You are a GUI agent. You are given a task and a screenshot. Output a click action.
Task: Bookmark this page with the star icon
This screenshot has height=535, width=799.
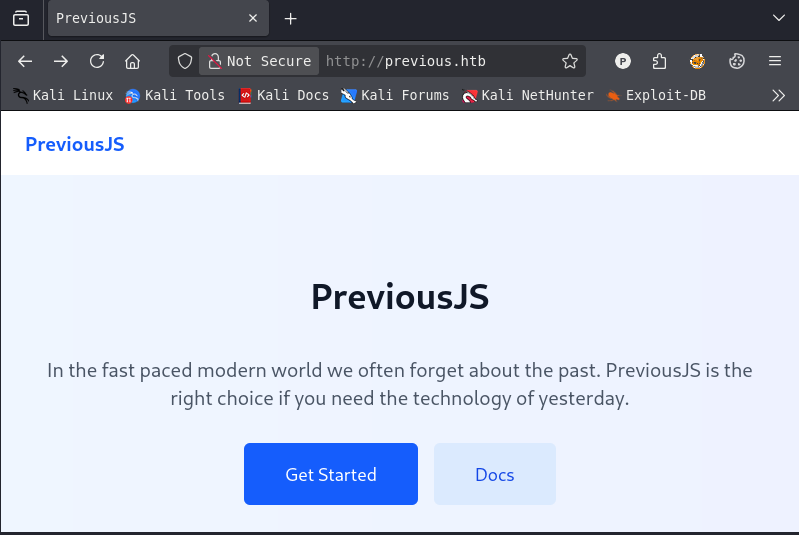[570, 62]
